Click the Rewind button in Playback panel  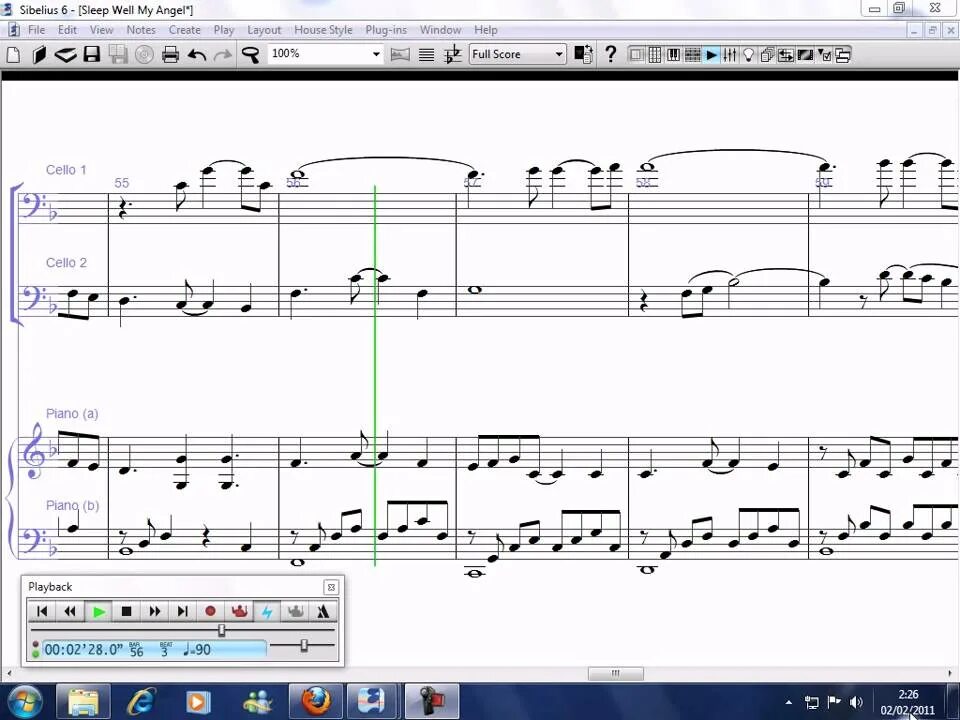click(70, 611)
